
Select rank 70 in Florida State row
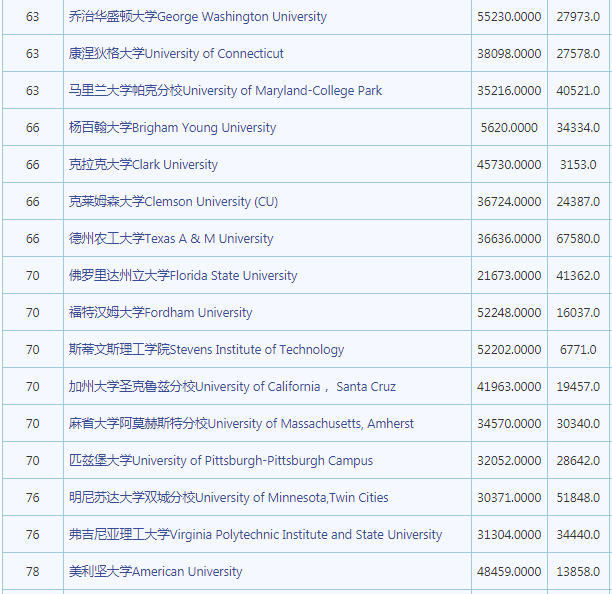click(33, 276)
